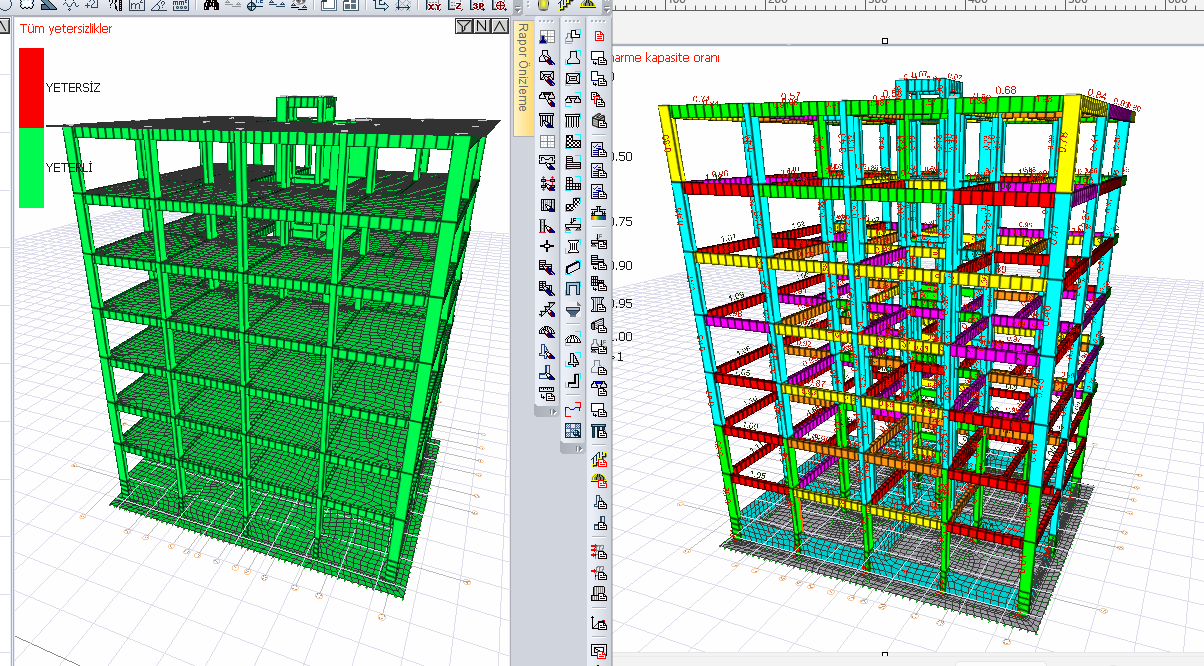Click the funnel filter button in left view

click(463, 26)
